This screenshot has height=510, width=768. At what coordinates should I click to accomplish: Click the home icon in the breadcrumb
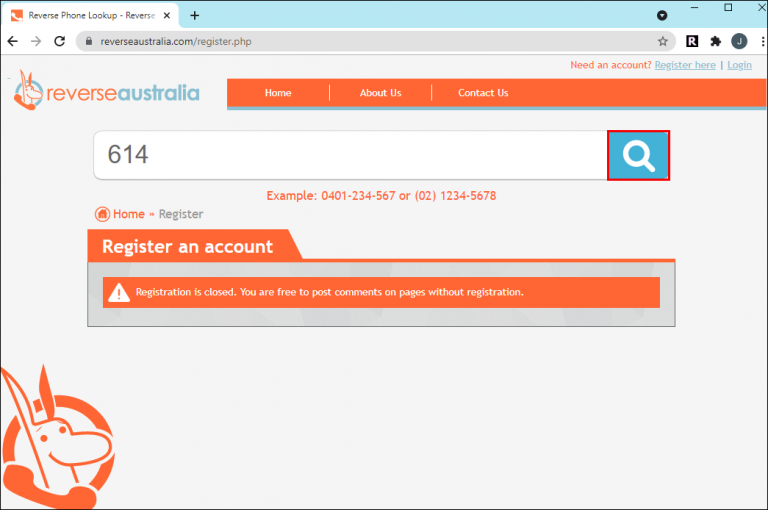(x=102, y=214)
